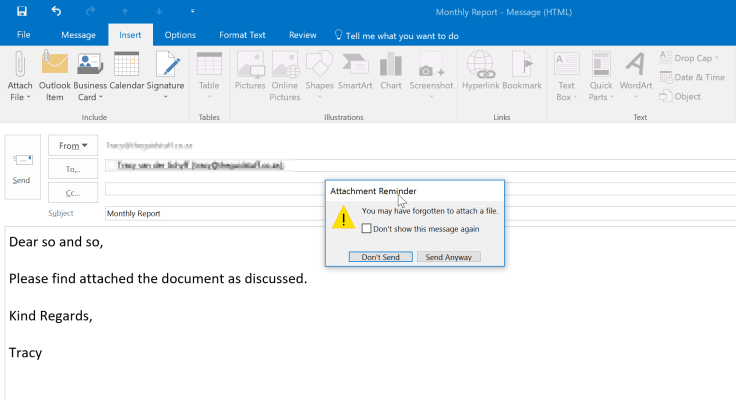The height and width of the screenshot is (400, 736).
Task: Enable "Don't show this message again"
Action: point(367,228)
